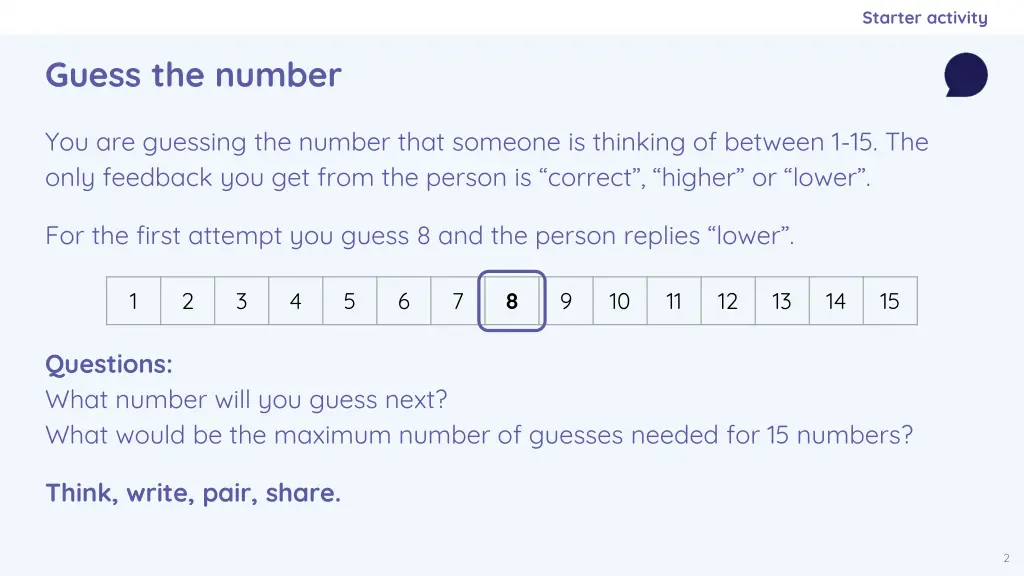
Task: Select the last cell, number 15
Action: tap(890, 301)
